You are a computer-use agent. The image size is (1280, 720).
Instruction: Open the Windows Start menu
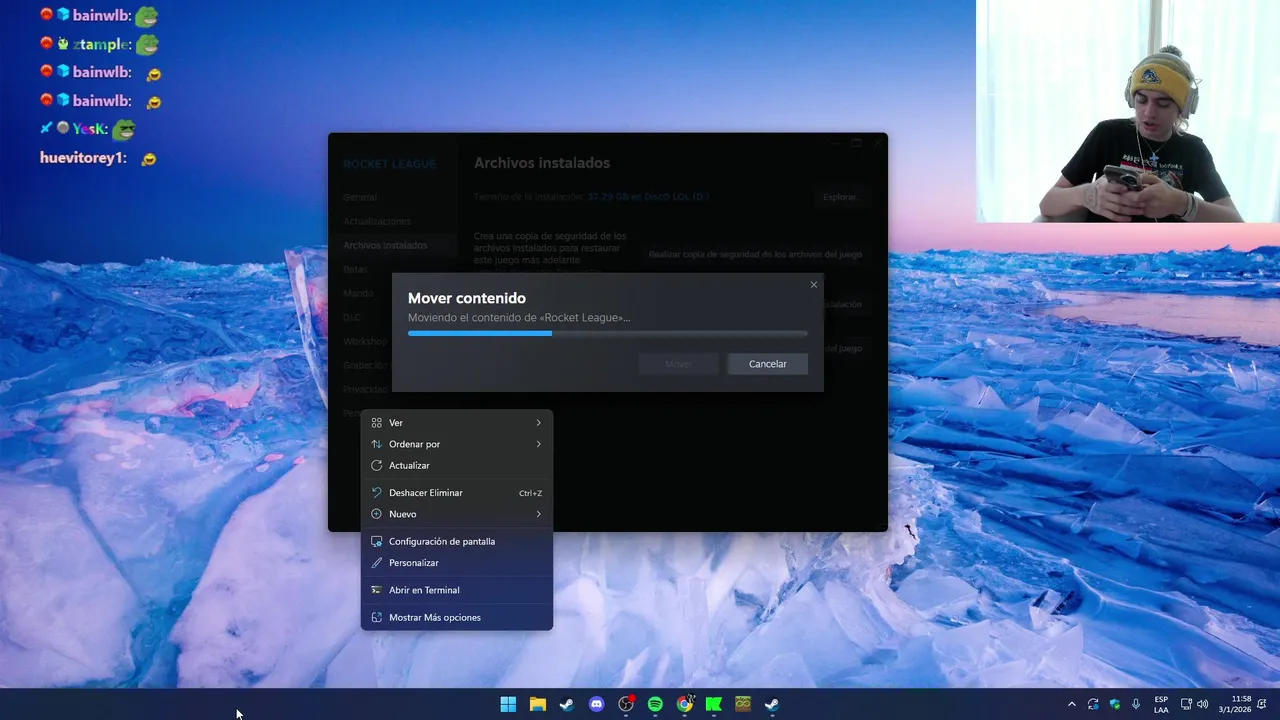point(508,704)
